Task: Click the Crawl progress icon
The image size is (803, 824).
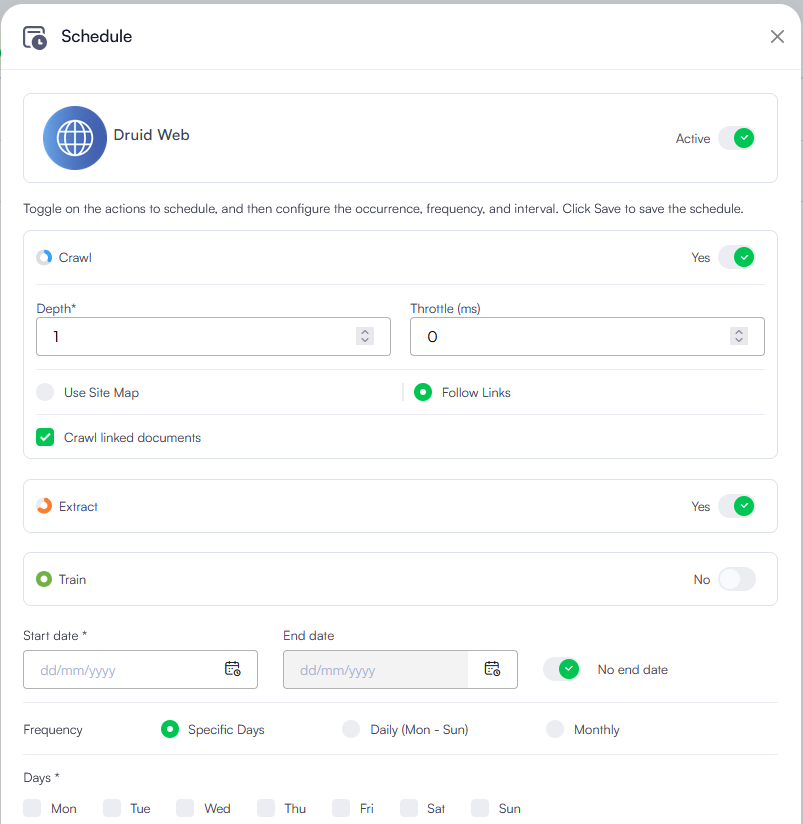Action: click(44, 257)
